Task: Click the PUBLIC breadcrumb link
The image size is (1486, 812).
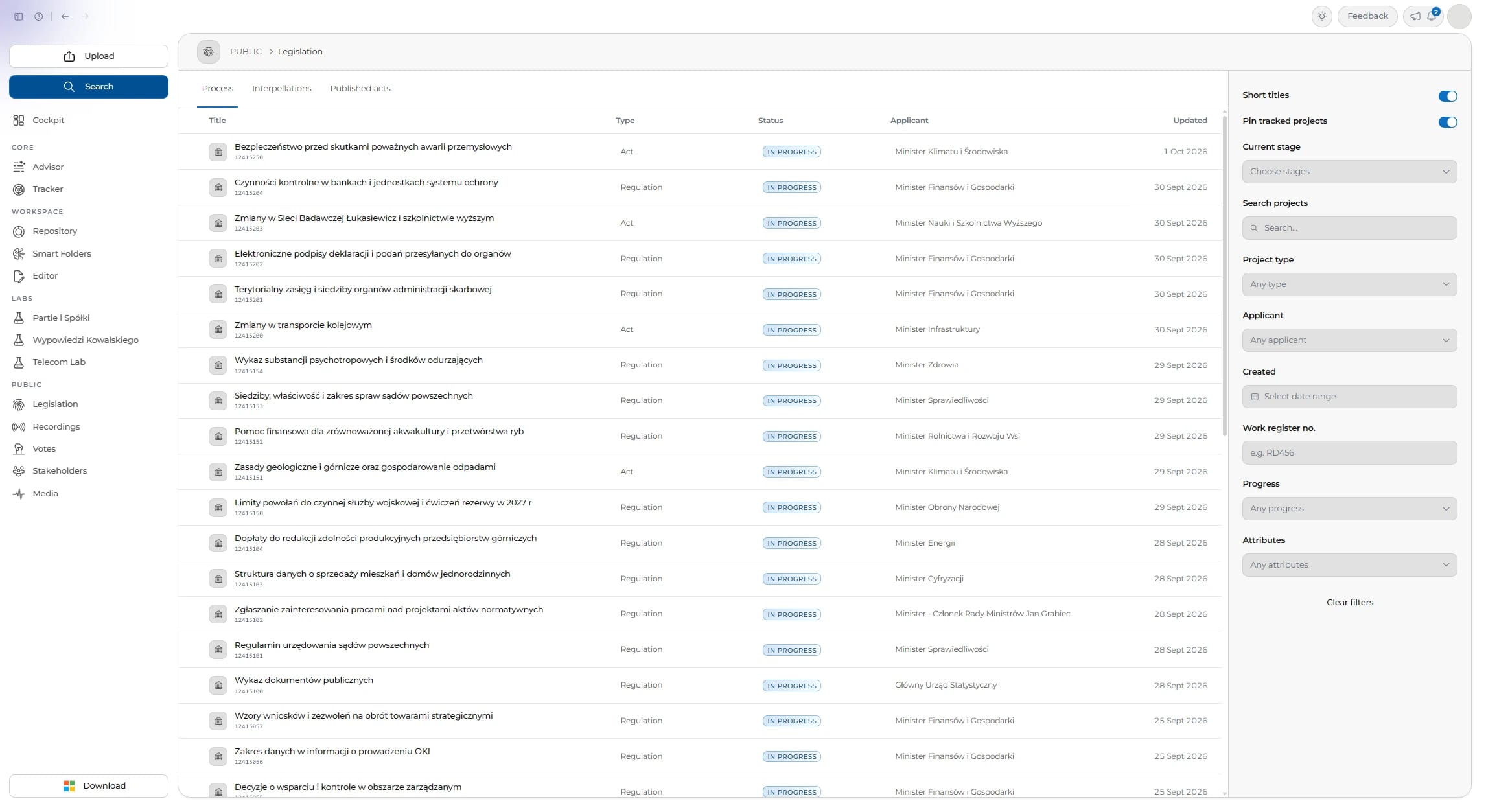Action: point(246,52)
